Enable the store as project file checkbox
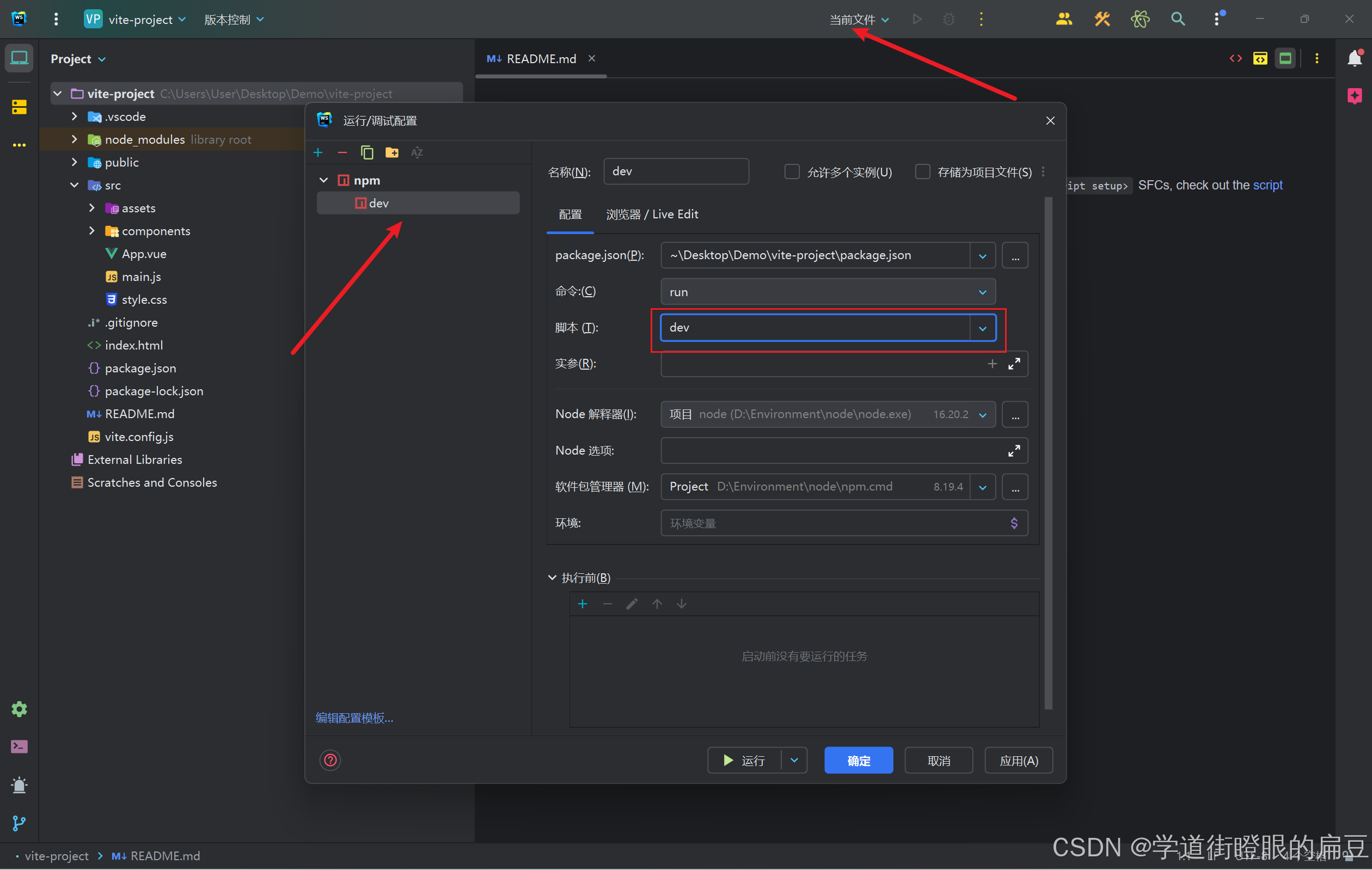The height and width of the screenshot is (870, 1372). pyautogui.click(x=922, y=171)
